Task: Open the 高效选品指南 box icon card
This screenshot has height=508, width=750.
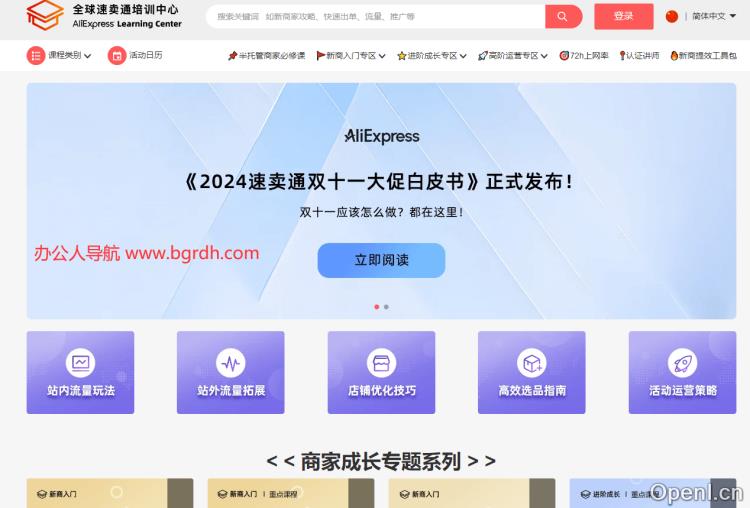Action: coord(531,372)
